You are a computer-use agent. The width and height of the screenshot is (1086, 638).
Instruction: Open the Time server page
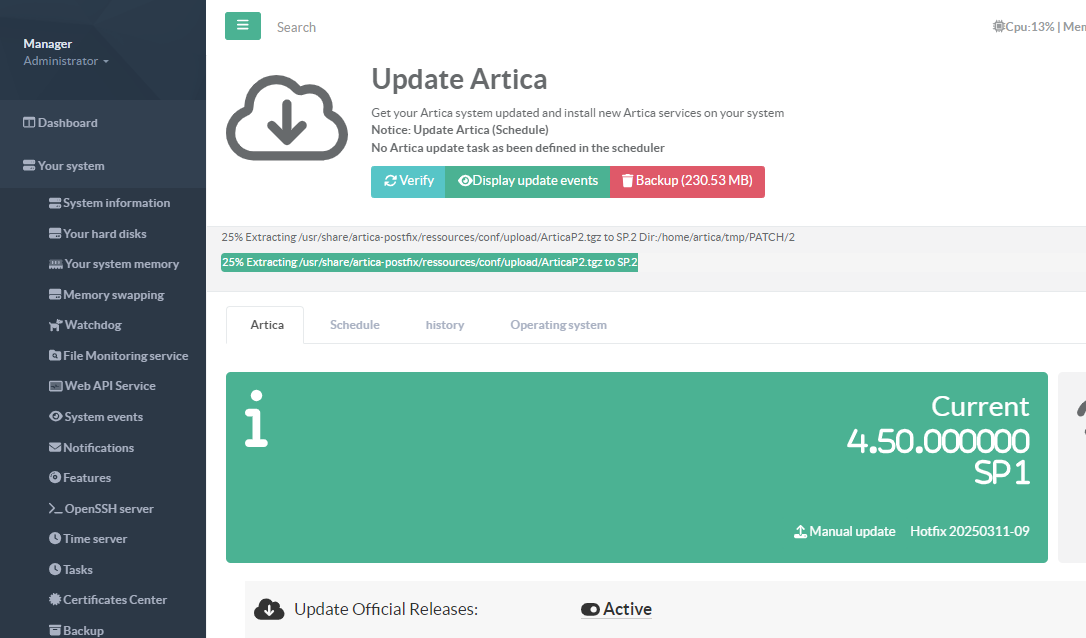tap(95, 539)
